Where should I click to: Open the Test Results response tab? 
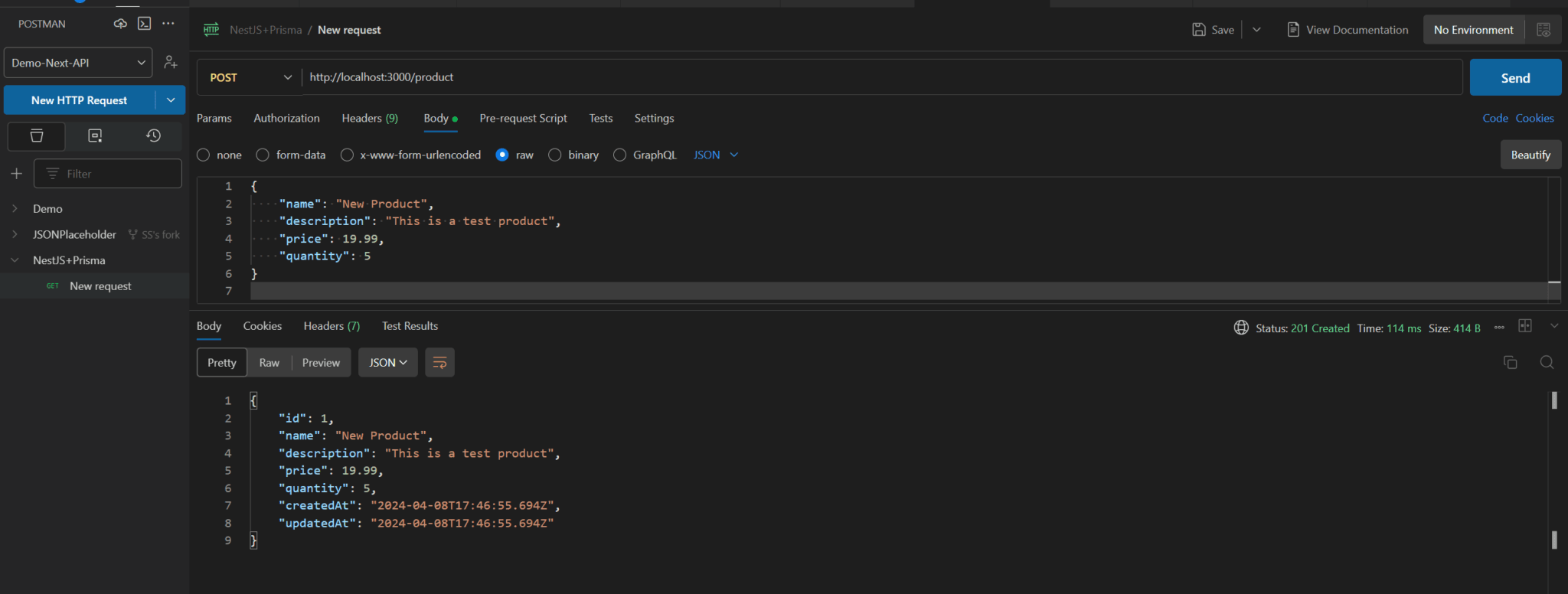pos(410,326)
